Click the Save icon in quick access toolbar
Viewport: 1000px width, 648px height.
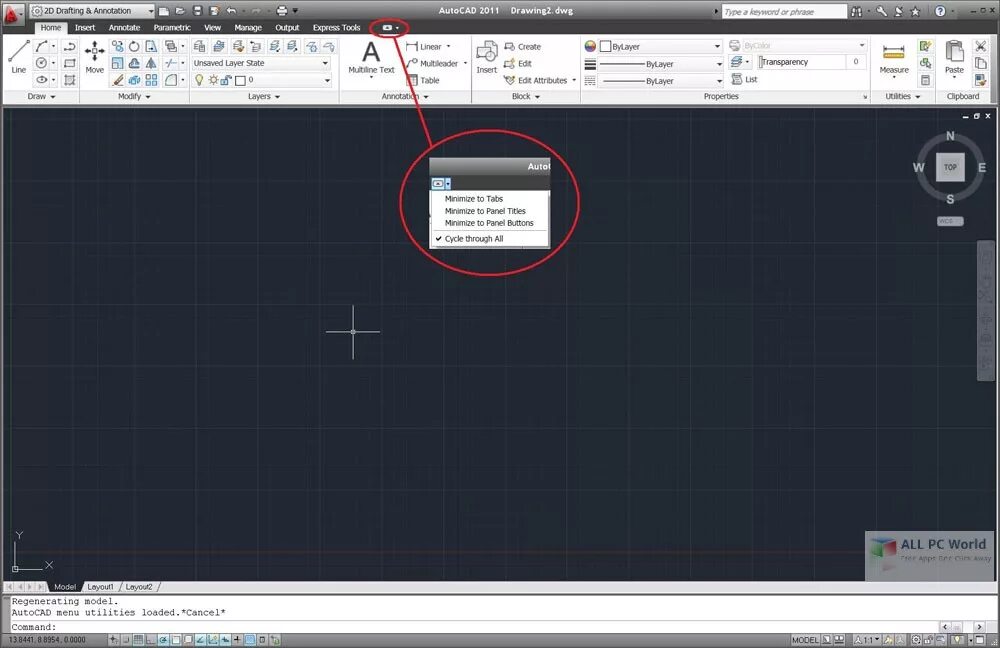197,10
